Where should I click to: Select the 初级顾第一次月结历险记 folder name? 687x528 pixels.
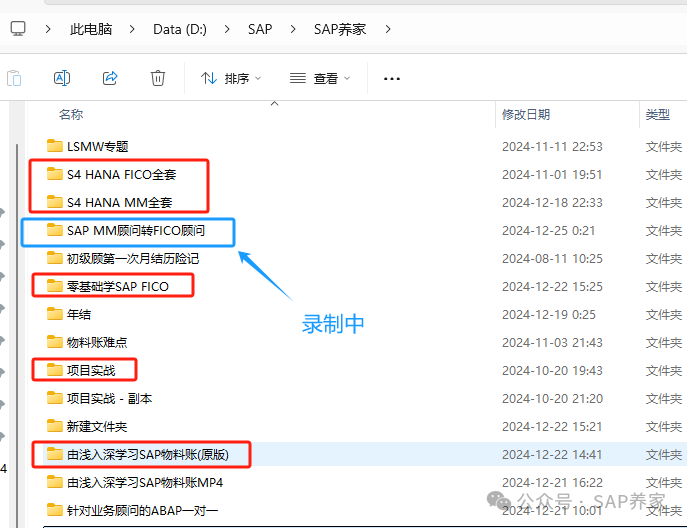coord(133,259)
